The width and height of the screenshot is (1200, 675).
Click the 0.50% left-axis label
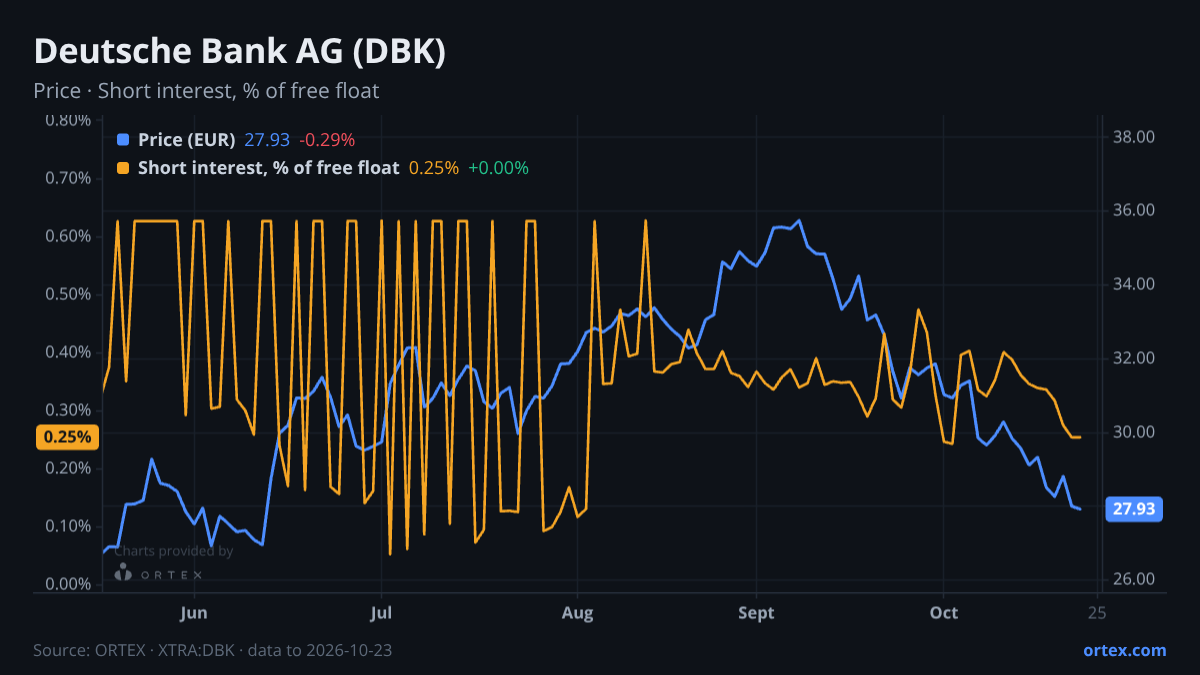click(x=68, y=294)
